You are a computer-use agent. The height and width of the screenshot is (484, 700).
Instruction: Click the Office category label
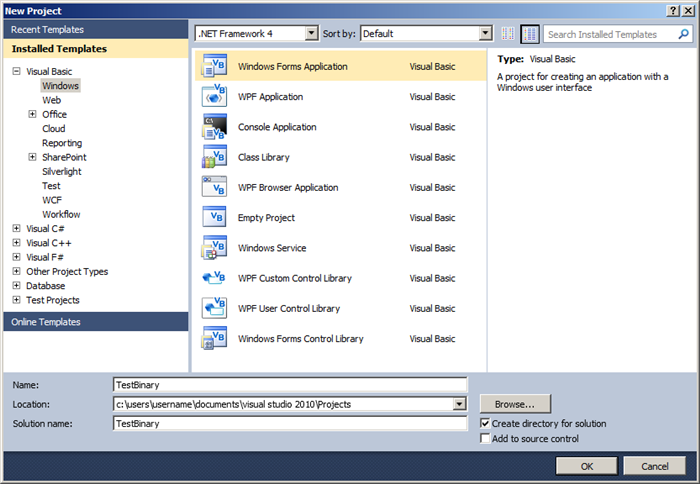[54, 114]
